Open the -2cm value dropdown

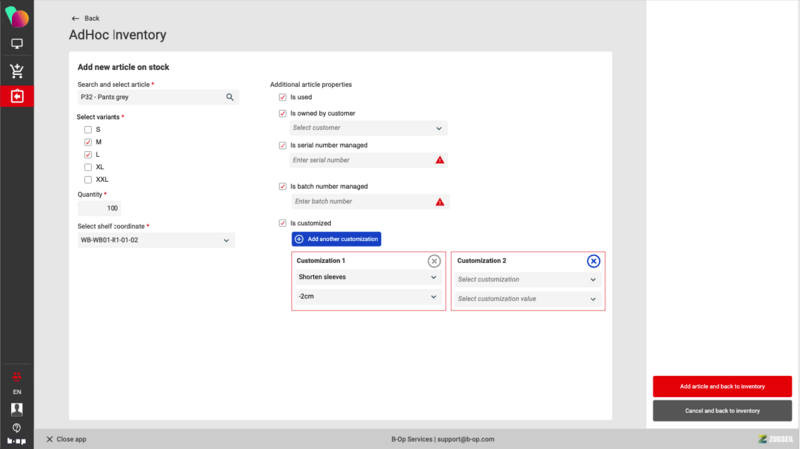coord(368,296)
